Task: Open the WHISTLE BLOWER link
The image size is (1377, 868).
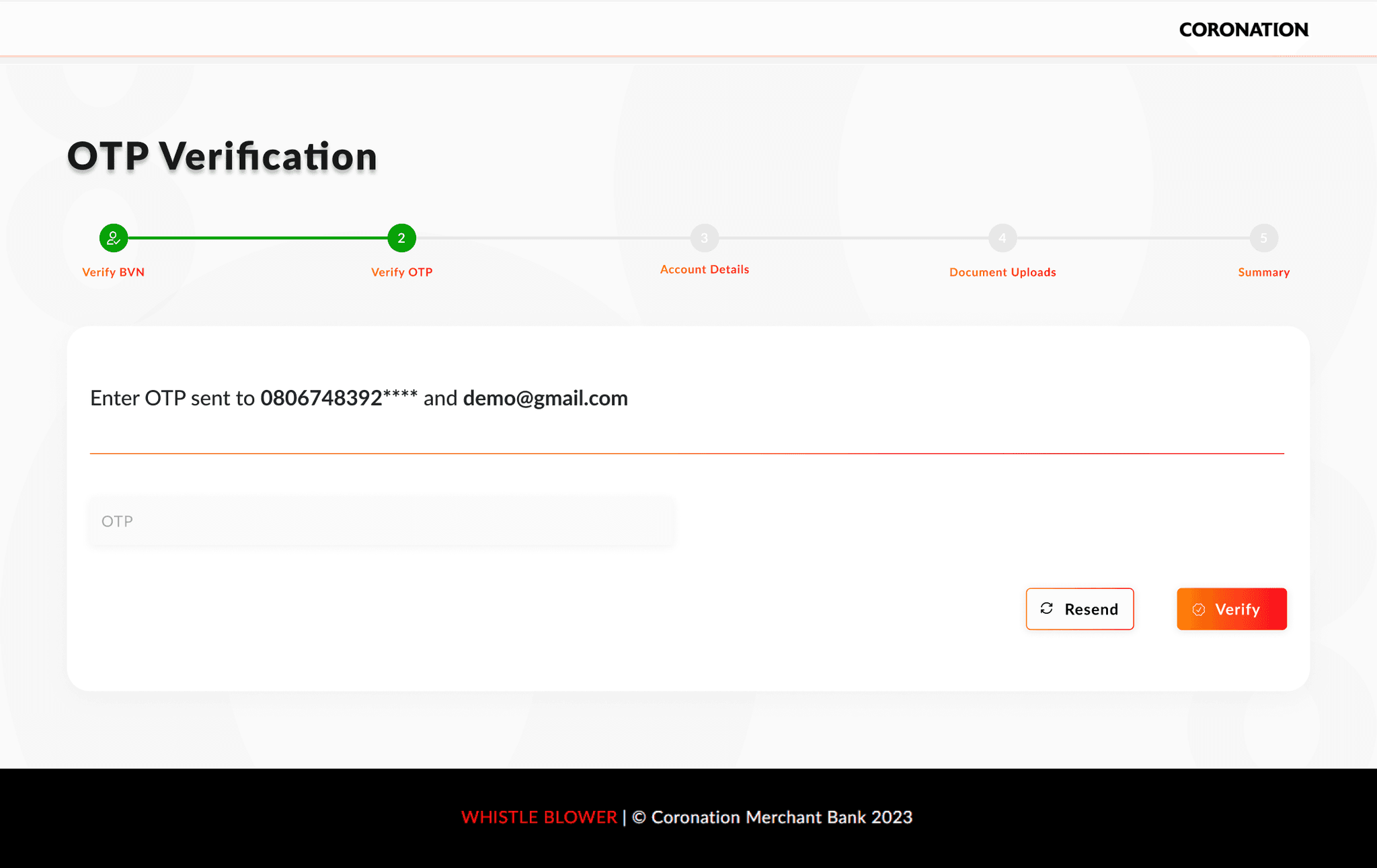Action: 539,817
